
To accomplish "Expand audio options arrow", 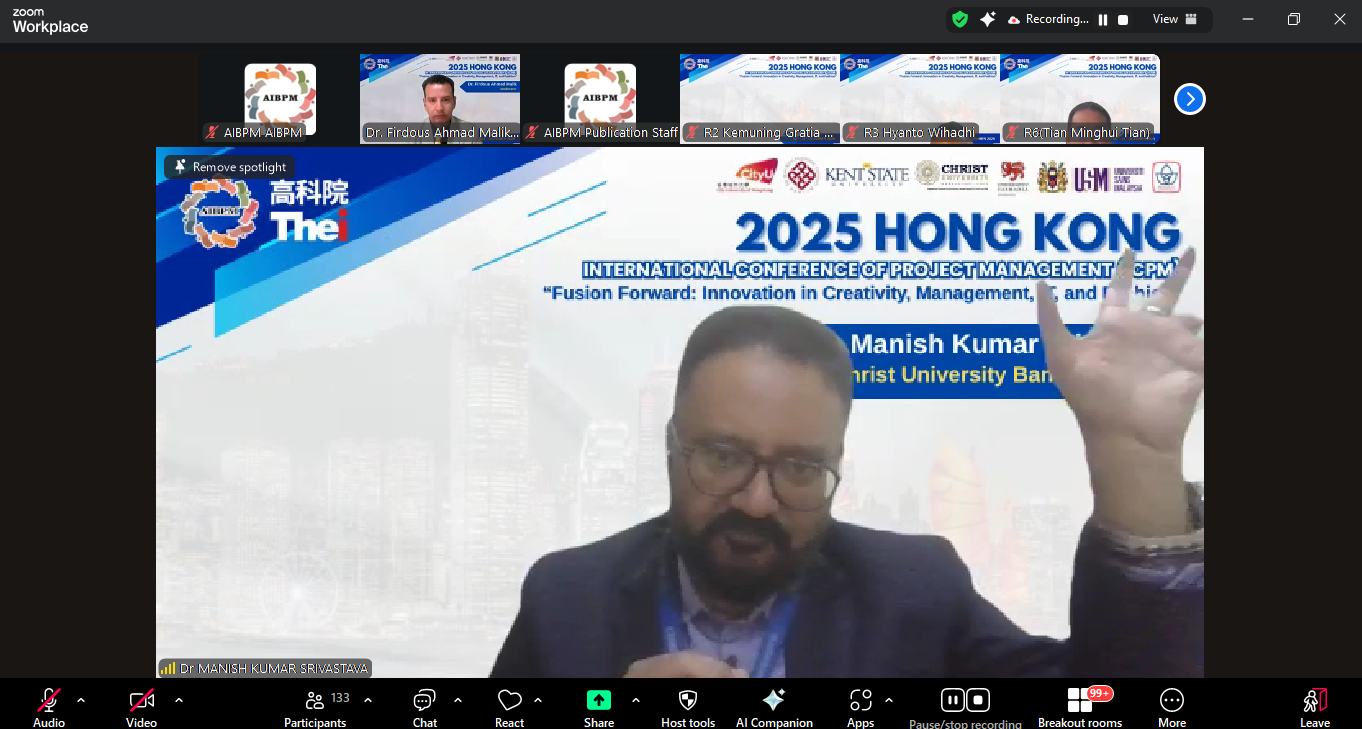I will 81,700.
